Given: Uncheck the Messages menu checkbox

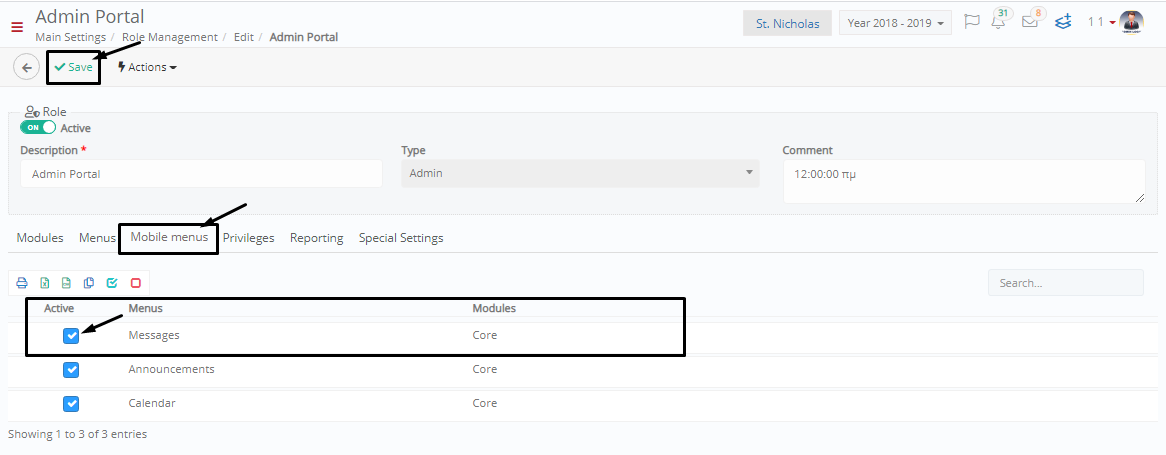Looking at the screenshot, I should [71, 336].
